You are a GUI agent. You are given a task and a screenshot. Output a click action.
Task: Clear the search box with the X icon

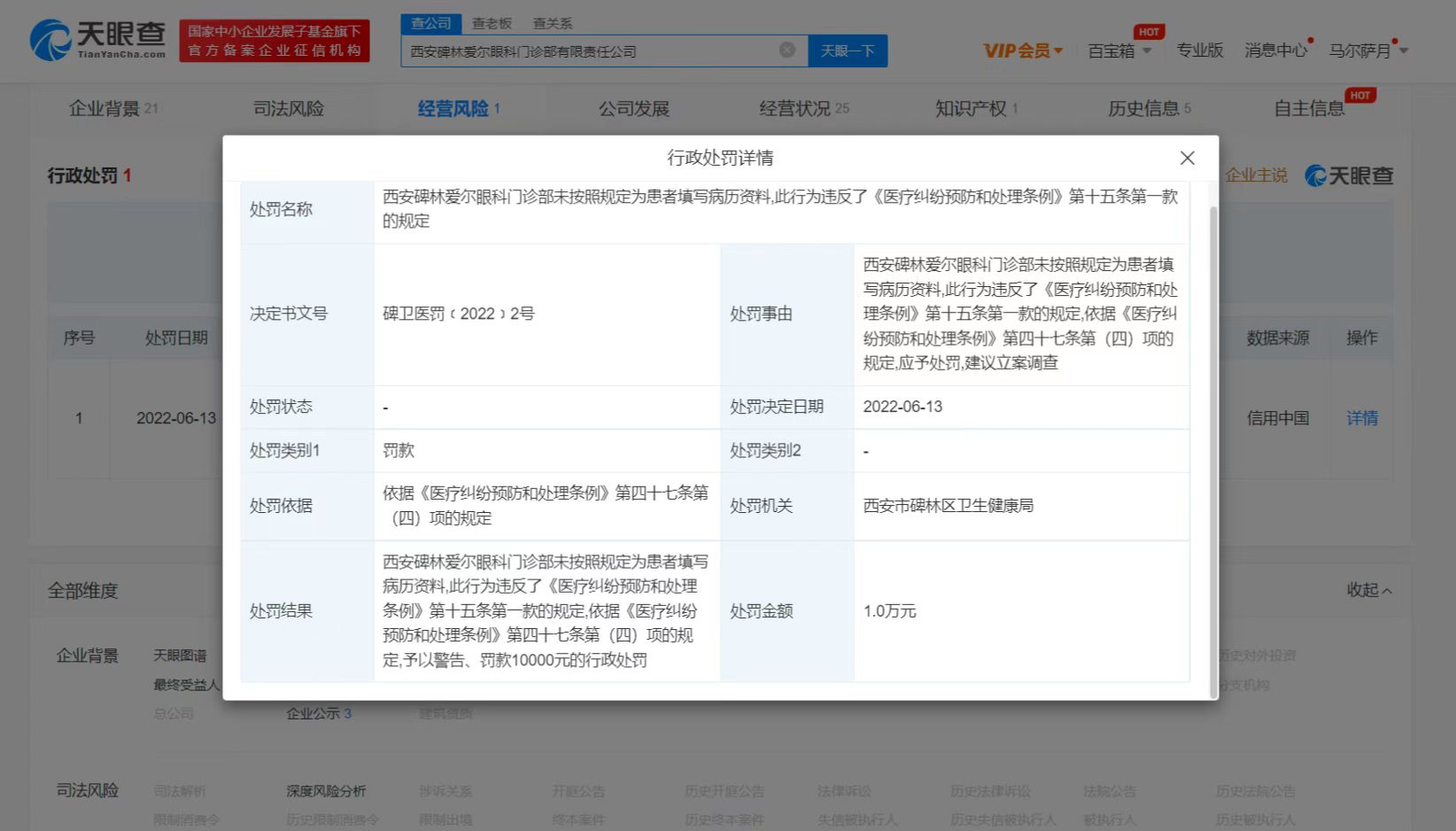pyautogui.click(x=786, y=50)
